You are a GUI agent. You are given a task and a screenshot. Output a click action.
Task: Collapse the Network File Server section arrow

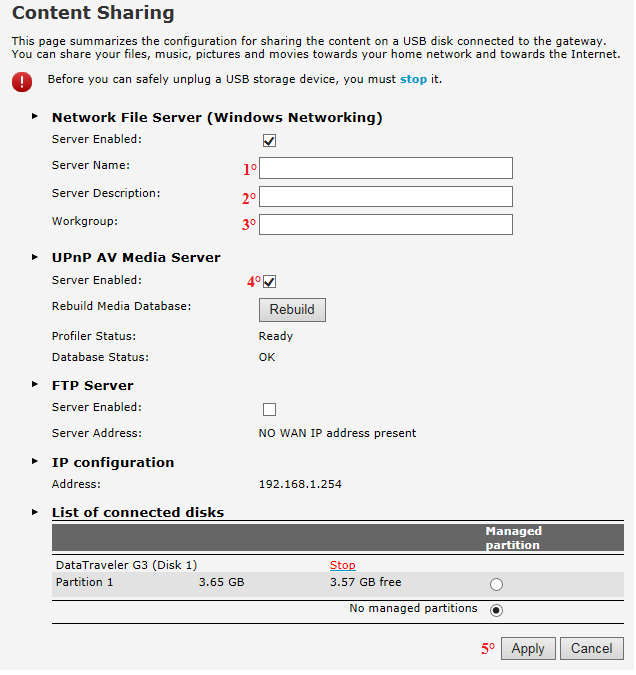pyautogui.click(x=35, y=117)
